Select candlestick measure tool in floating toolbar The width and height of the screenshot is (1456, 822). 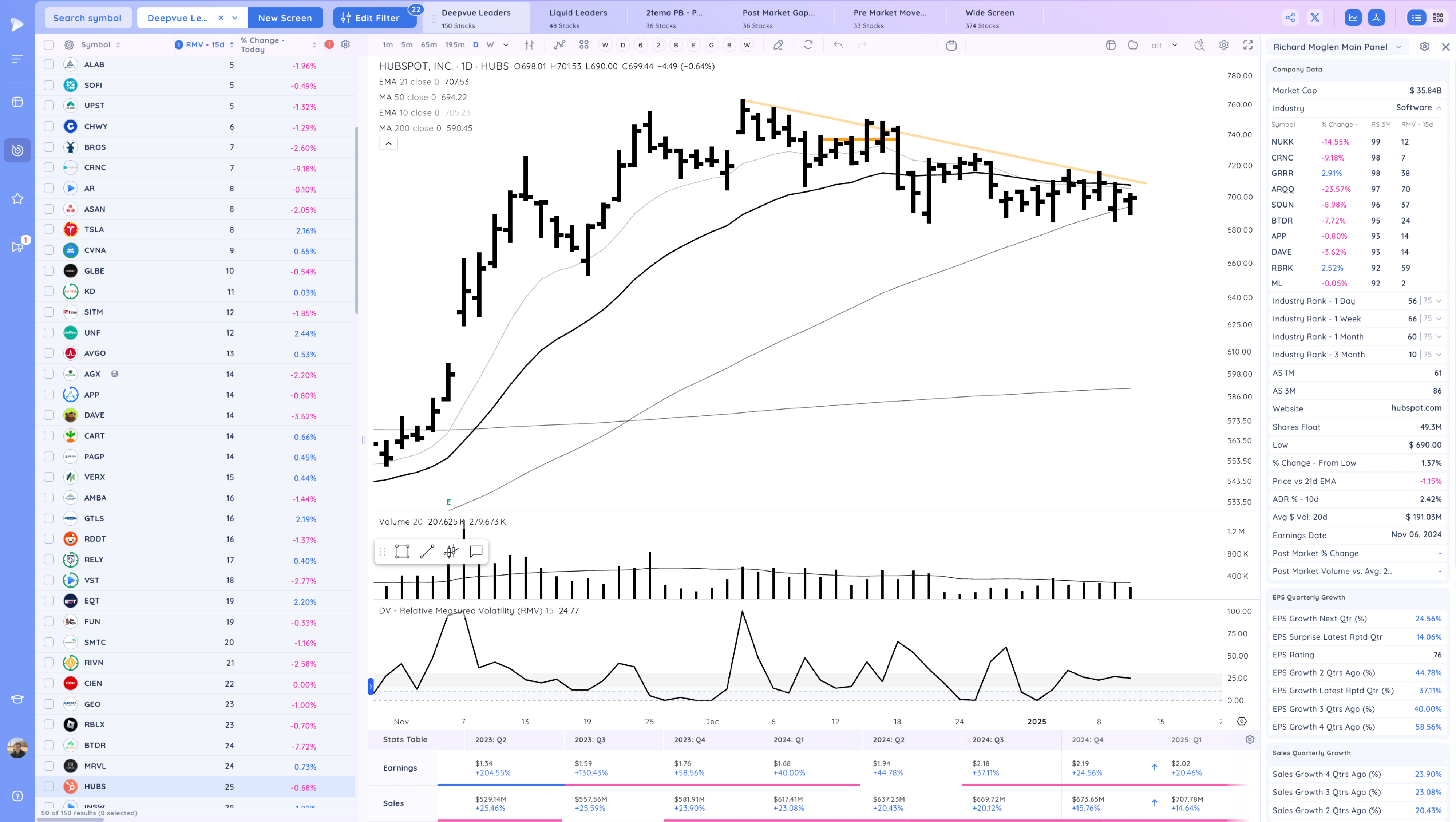point(451,551)
